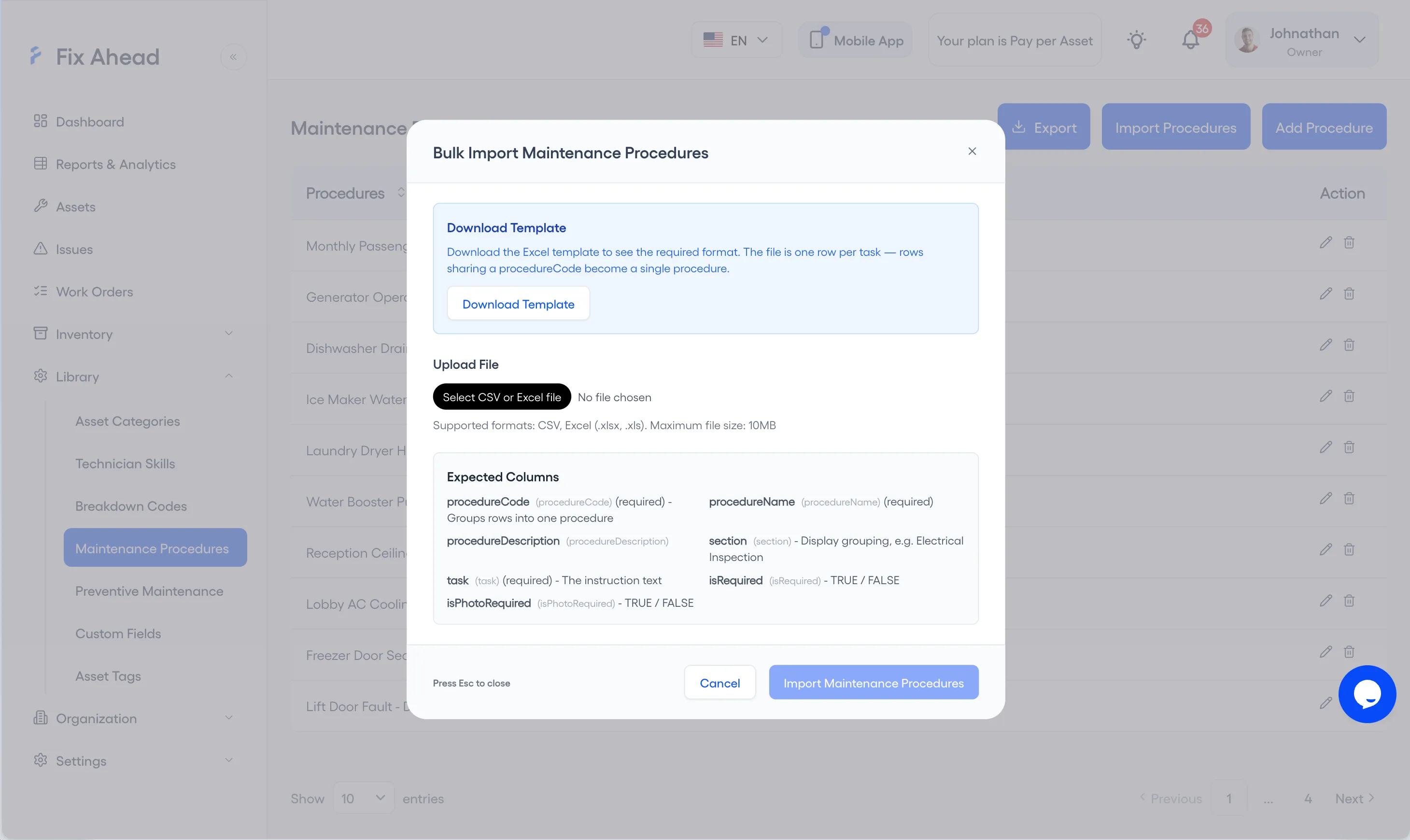Delete the Dishwasher Drain procedure row

click(x=1349, y=345)
